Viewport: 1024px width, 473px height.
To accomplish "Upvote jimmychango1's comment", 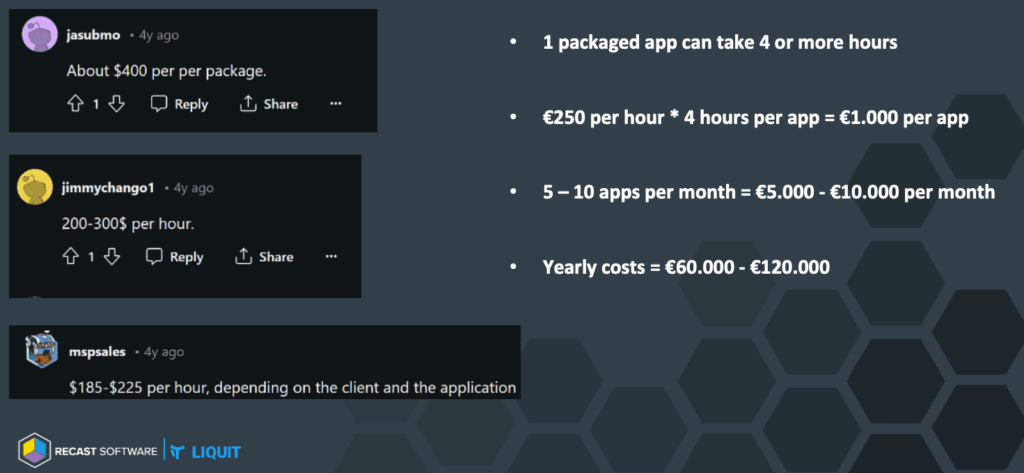I will [x=70, y=257].
